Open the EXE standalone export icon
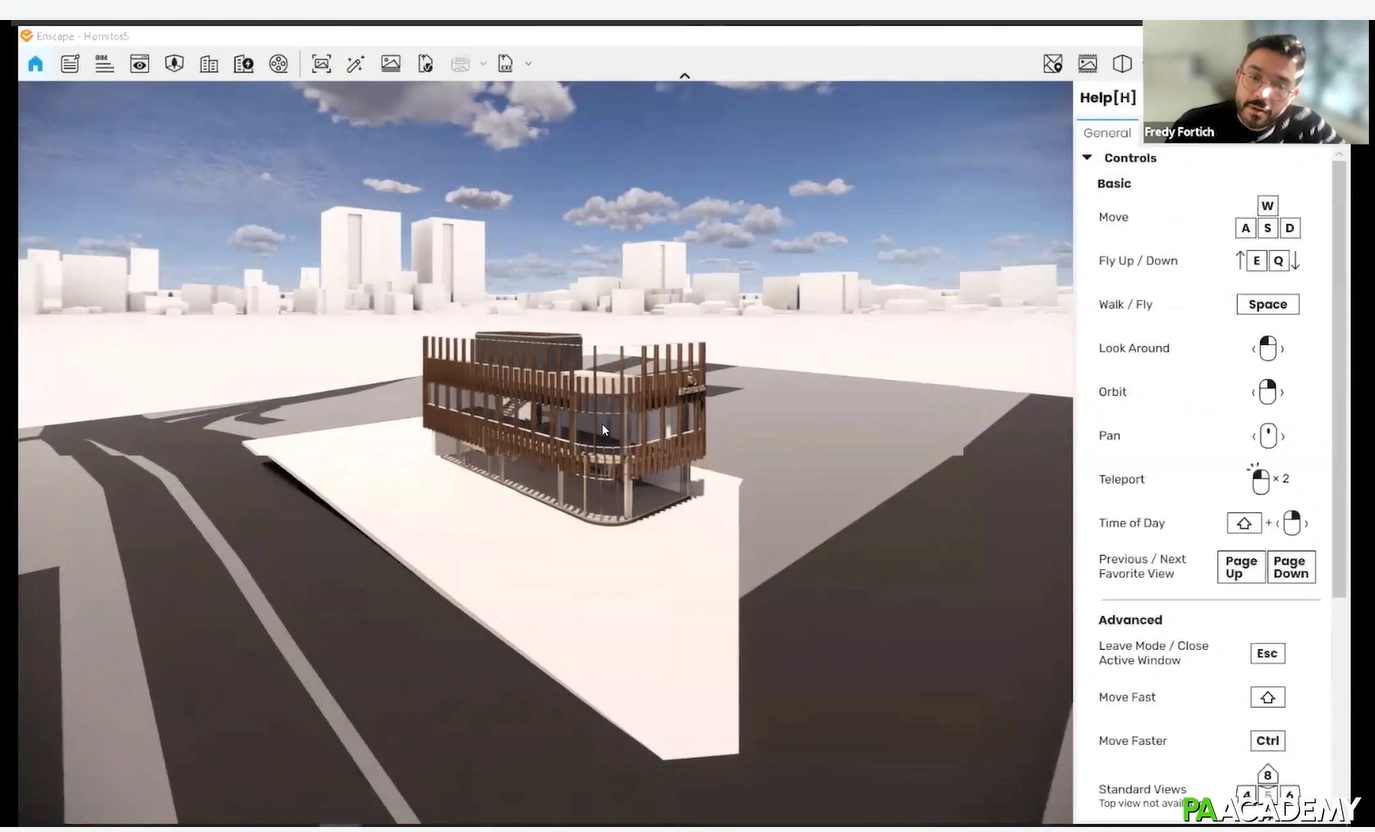1375x832 pixels. click(506, 63)
